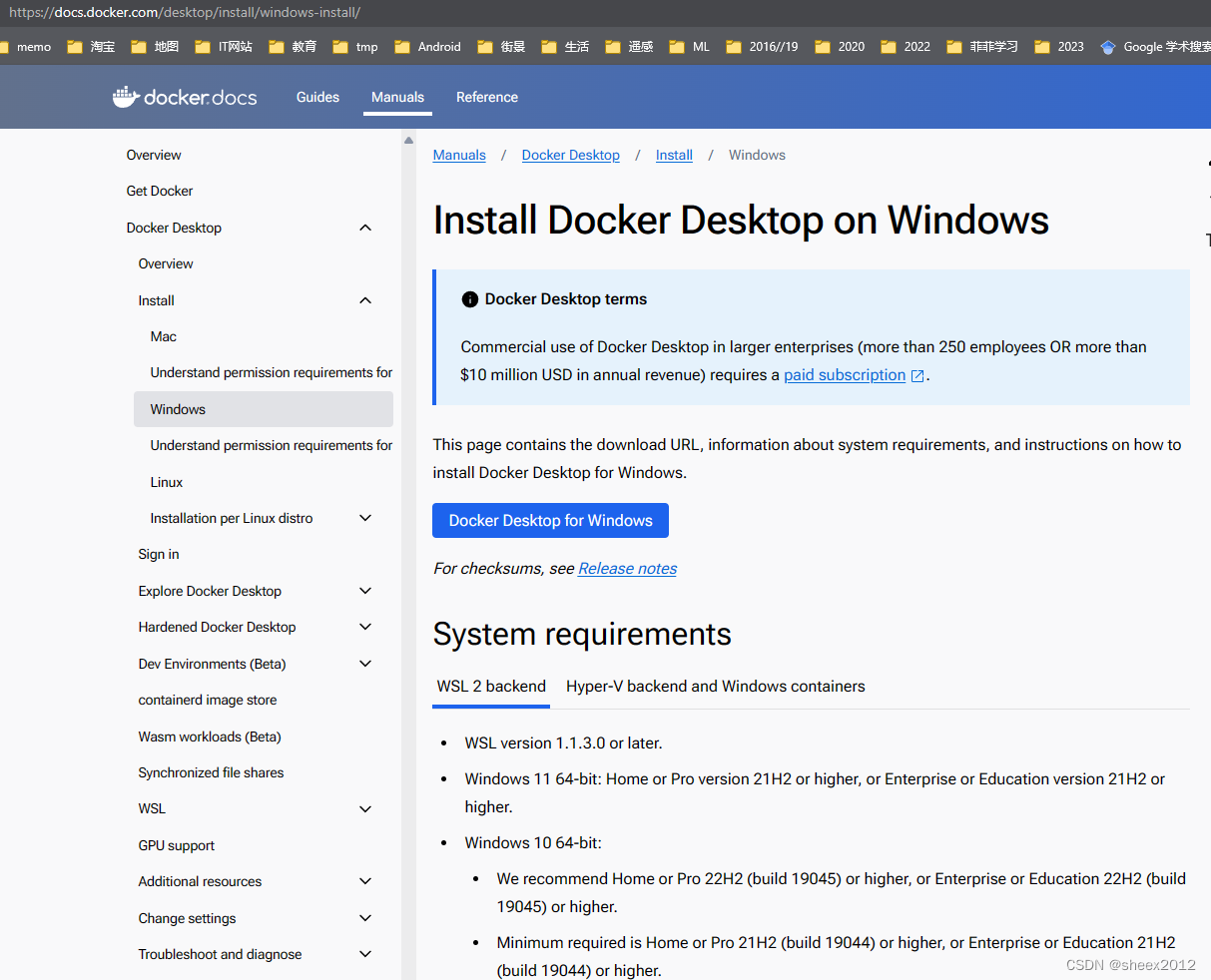Open the tmp bookmark folder

click(355, 47)
